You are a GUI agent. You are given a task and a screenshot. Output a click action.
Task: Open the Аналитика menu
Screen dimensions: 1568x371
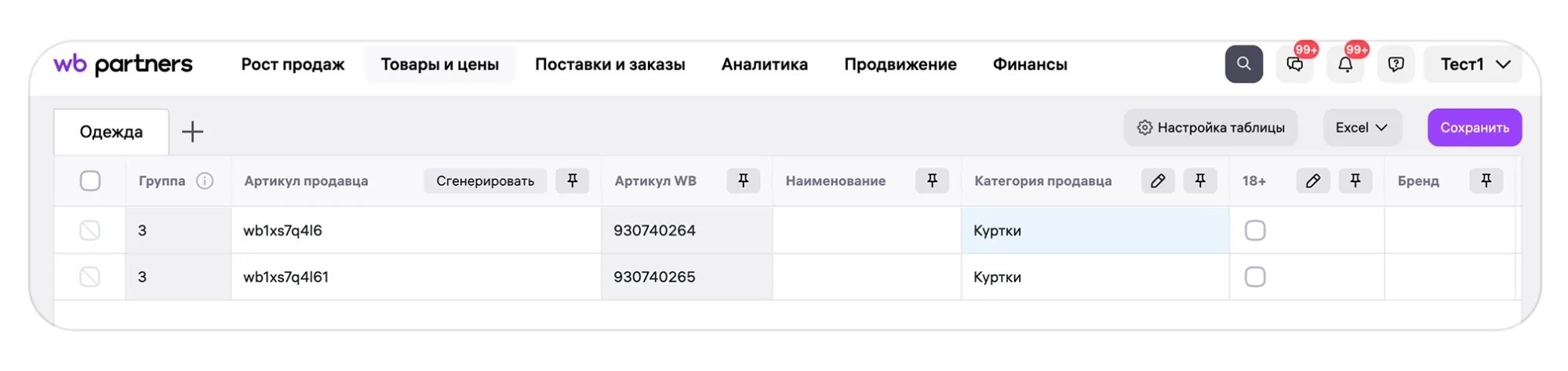765,64
